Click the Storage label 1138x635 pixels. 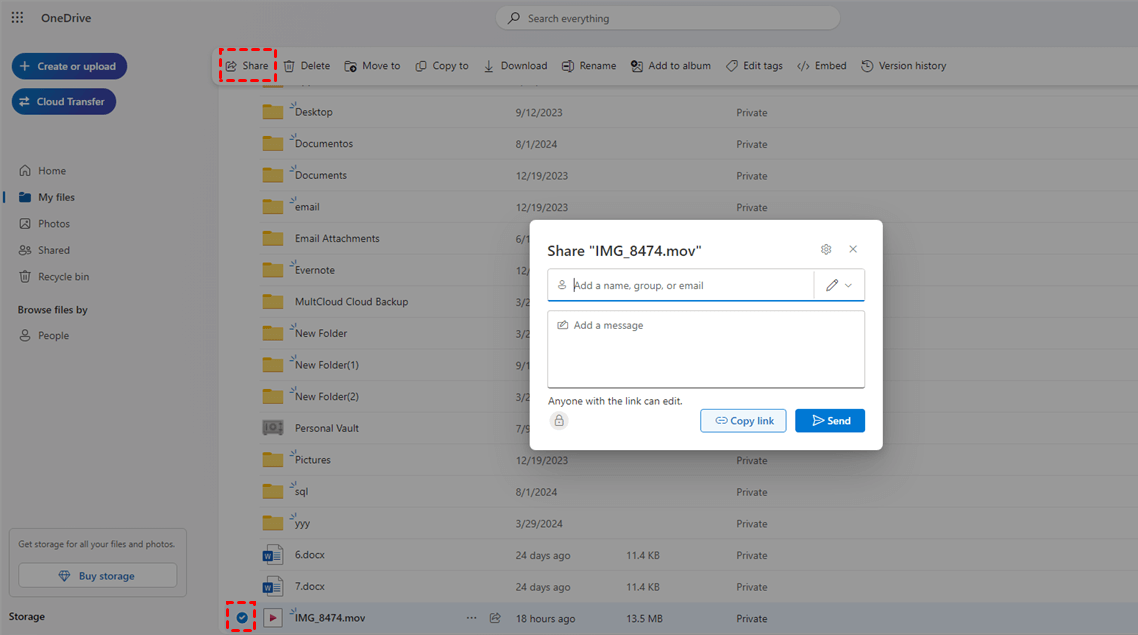coord(27,616)
